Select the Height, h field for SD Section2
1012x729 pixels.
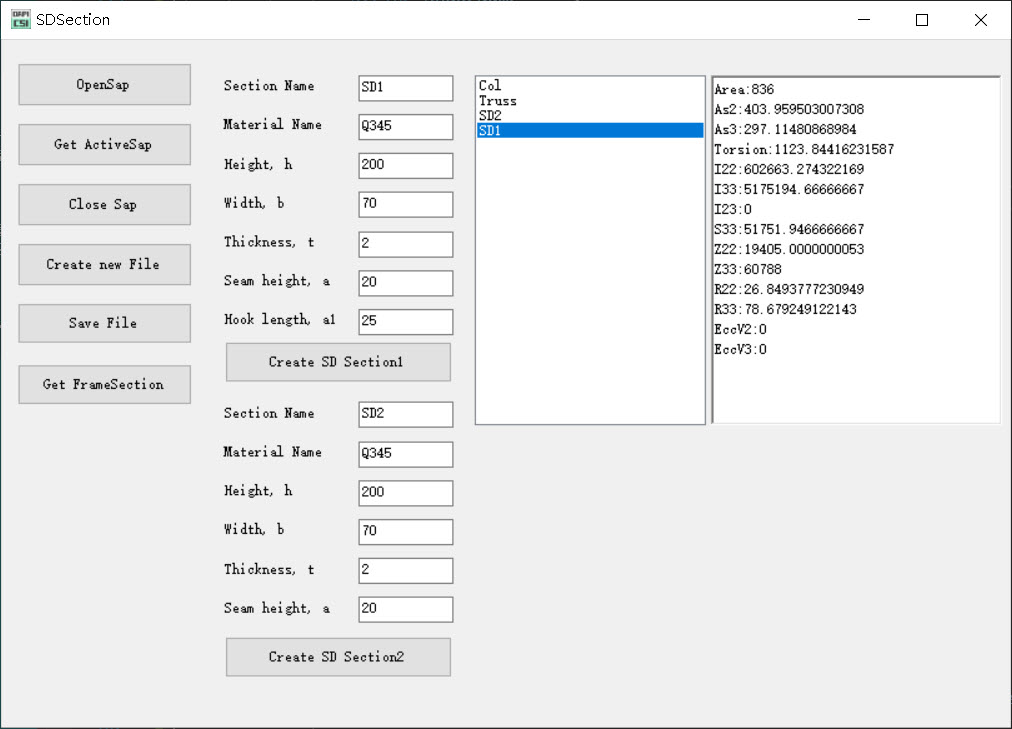tap(406, 493)
